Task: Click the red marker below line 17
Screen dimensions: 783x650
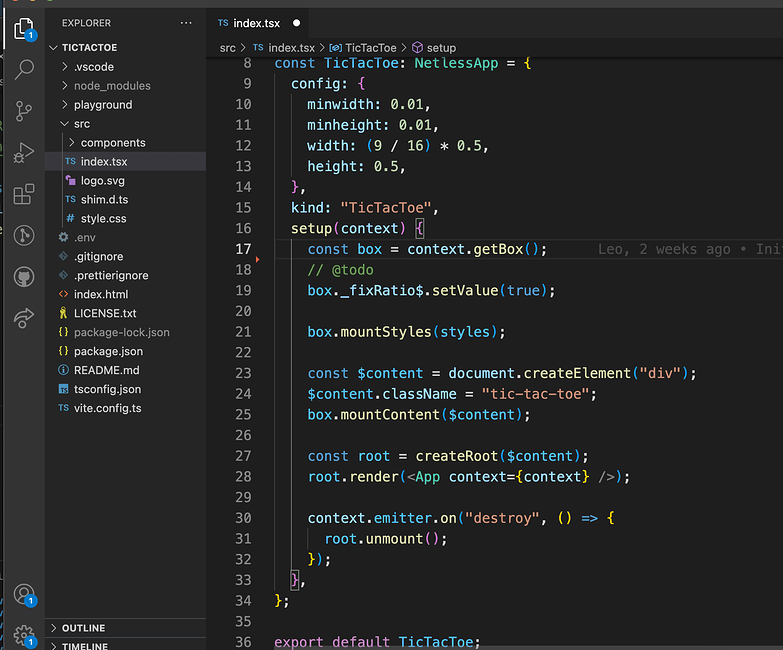Action: pyautogui.click(x=257, y=259)
